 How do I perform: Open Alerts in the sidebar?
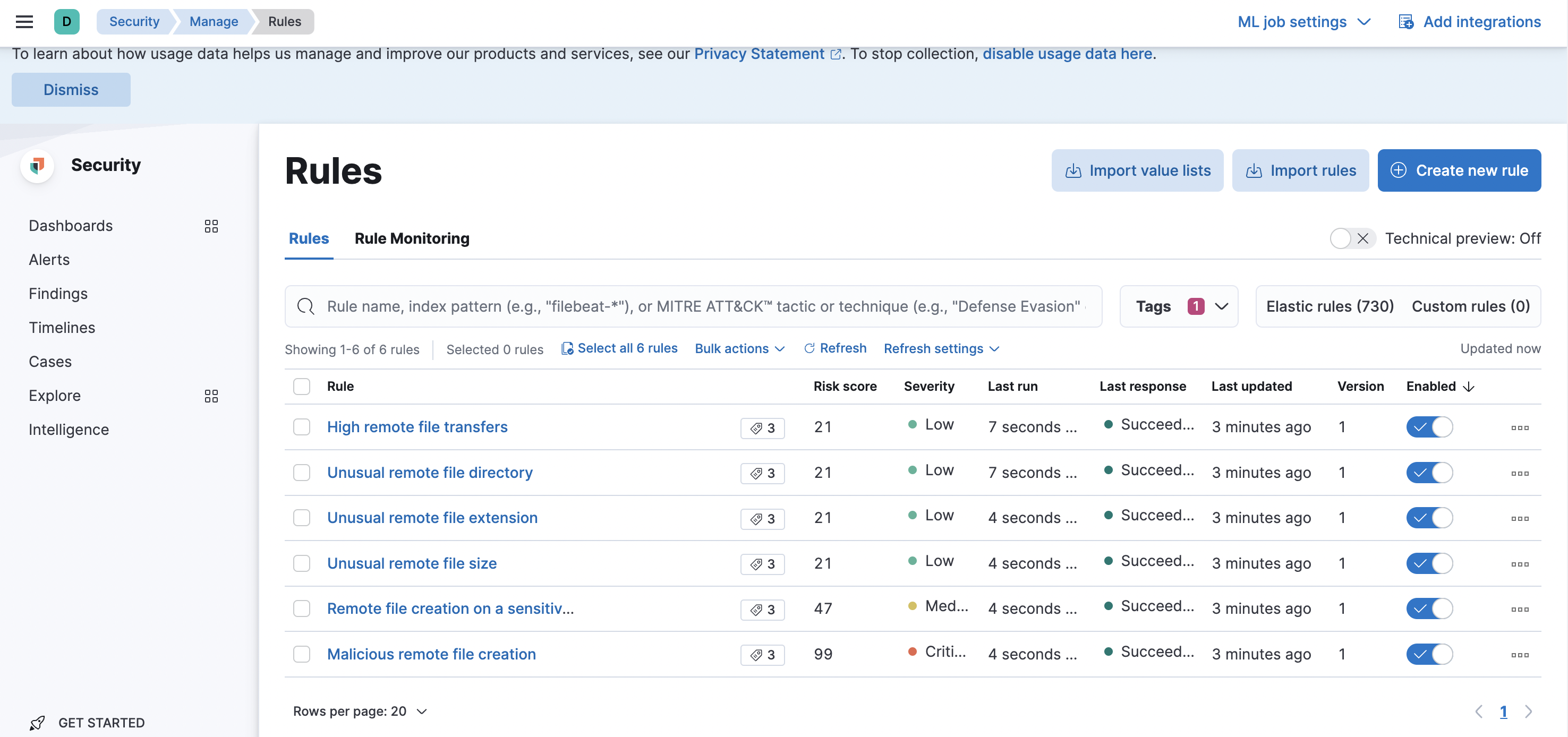tap(49, 260)
